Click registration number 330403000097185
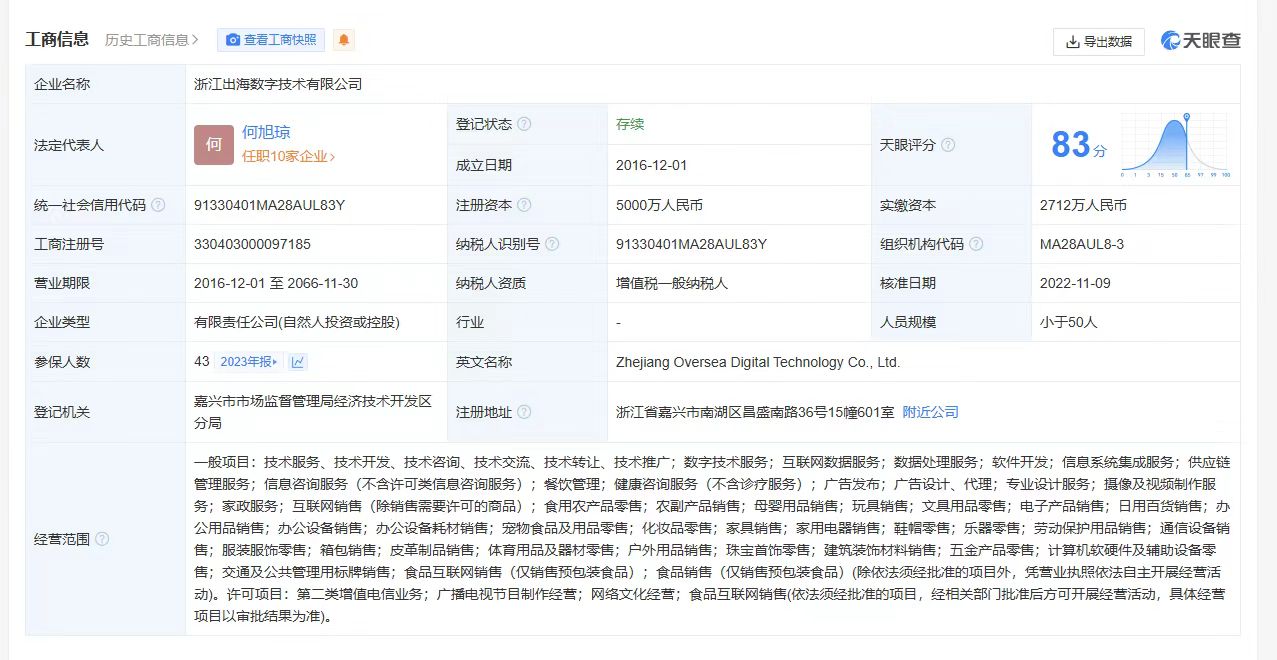 252,244
